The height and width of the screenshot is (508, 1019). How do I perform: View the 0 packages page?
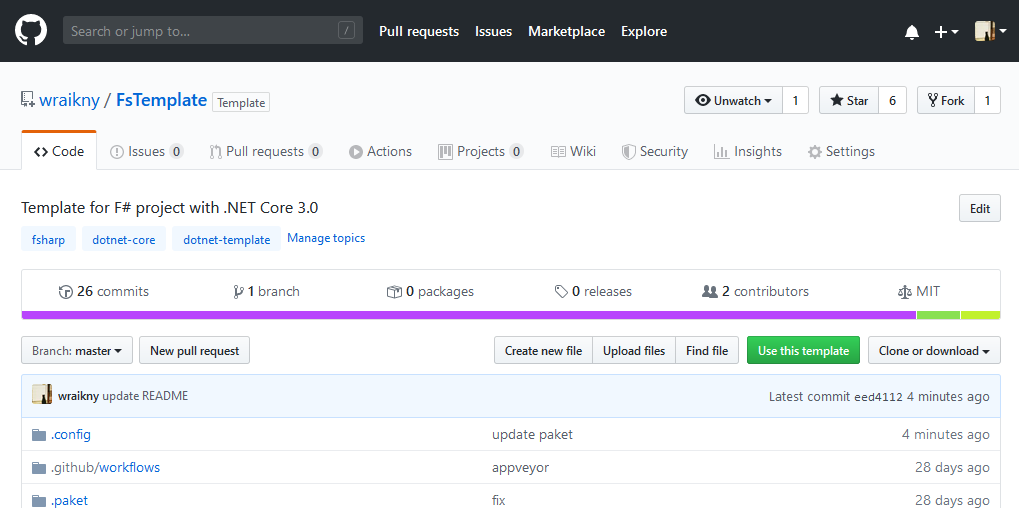[x=430, y=291]
